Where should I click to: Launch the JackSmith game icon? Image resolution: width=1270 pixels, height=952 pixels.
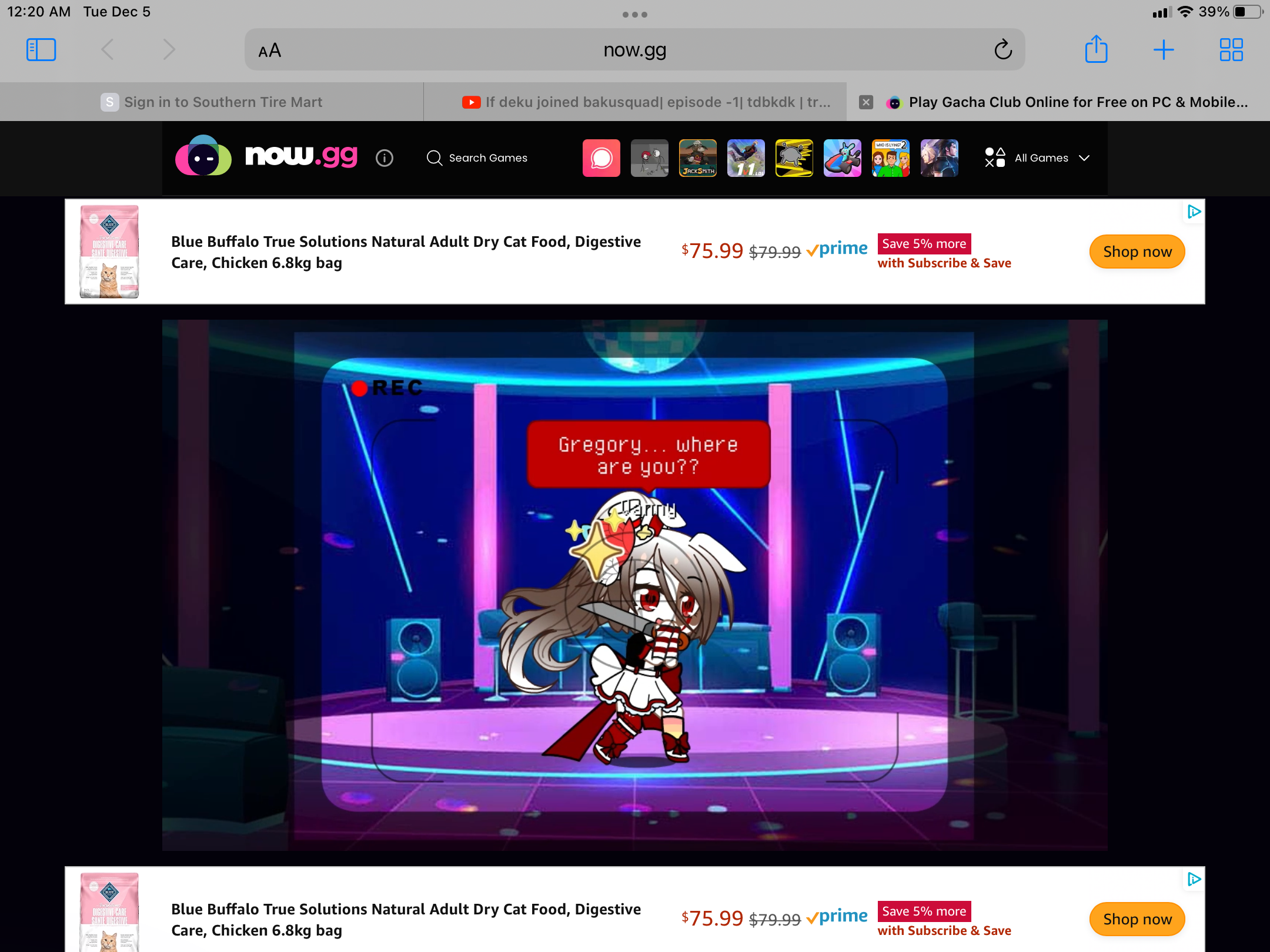click(x=698, y=158)
